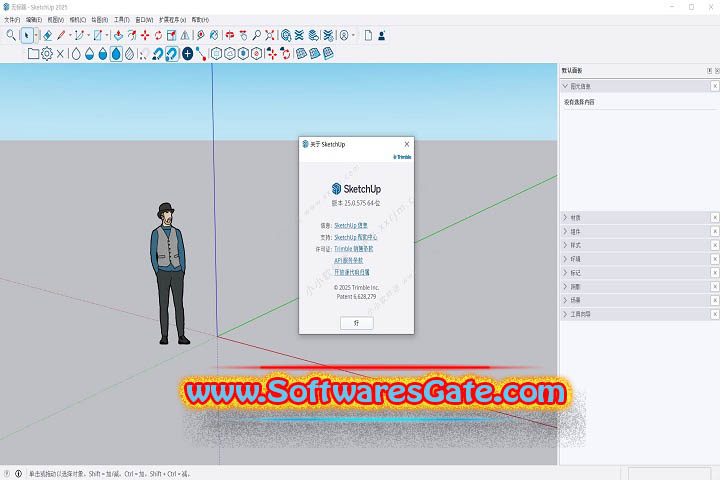Click the user account silhouette icon
720x480 pixels.
pos(382,35)
